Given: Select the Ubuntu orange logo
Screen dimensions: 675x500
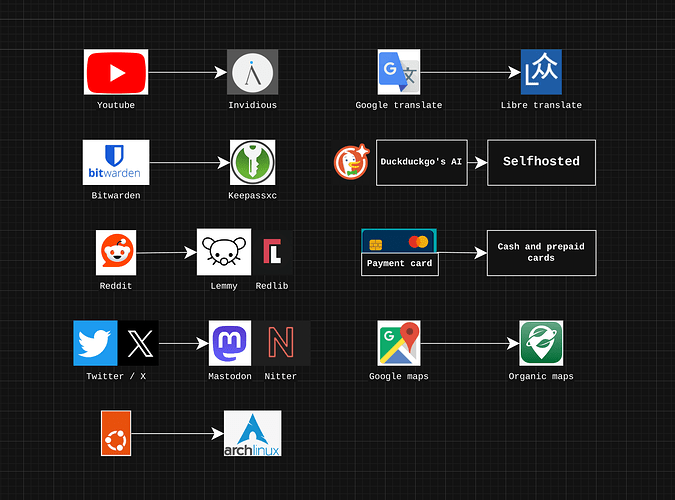Looking at the screenshot, I should click(116, 433).
